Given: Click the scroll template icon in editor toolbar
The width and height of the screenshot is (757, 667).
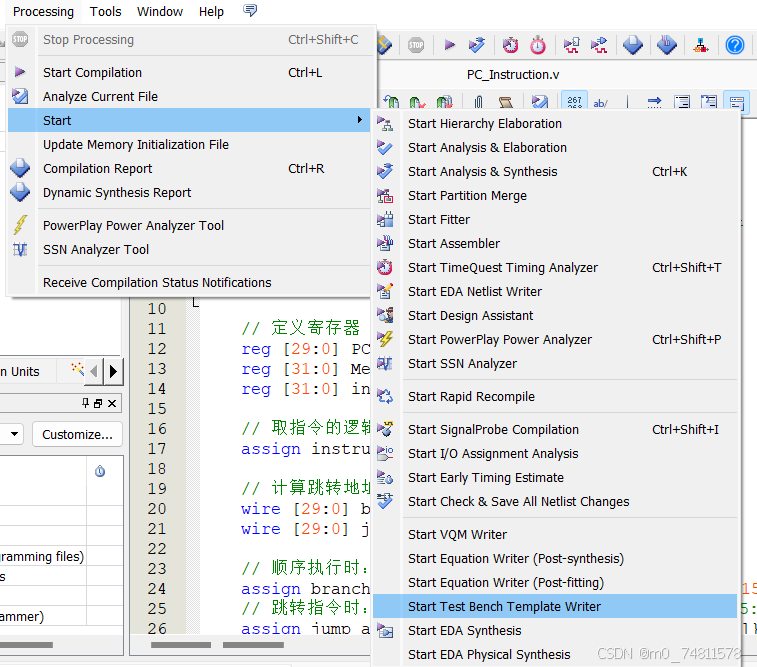Looking at the screenshot, I should coord(505,102).
